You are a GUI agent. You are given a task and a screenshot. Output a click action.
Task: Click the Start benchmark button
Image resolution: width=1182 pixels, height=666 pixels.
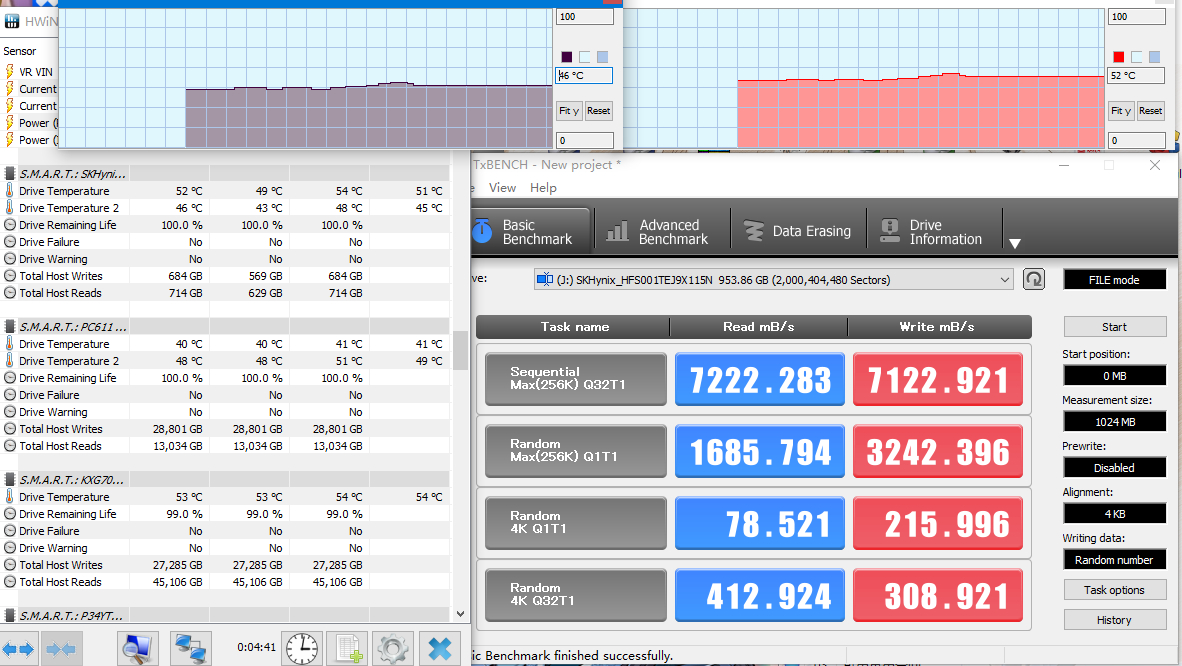[1114, 327]
